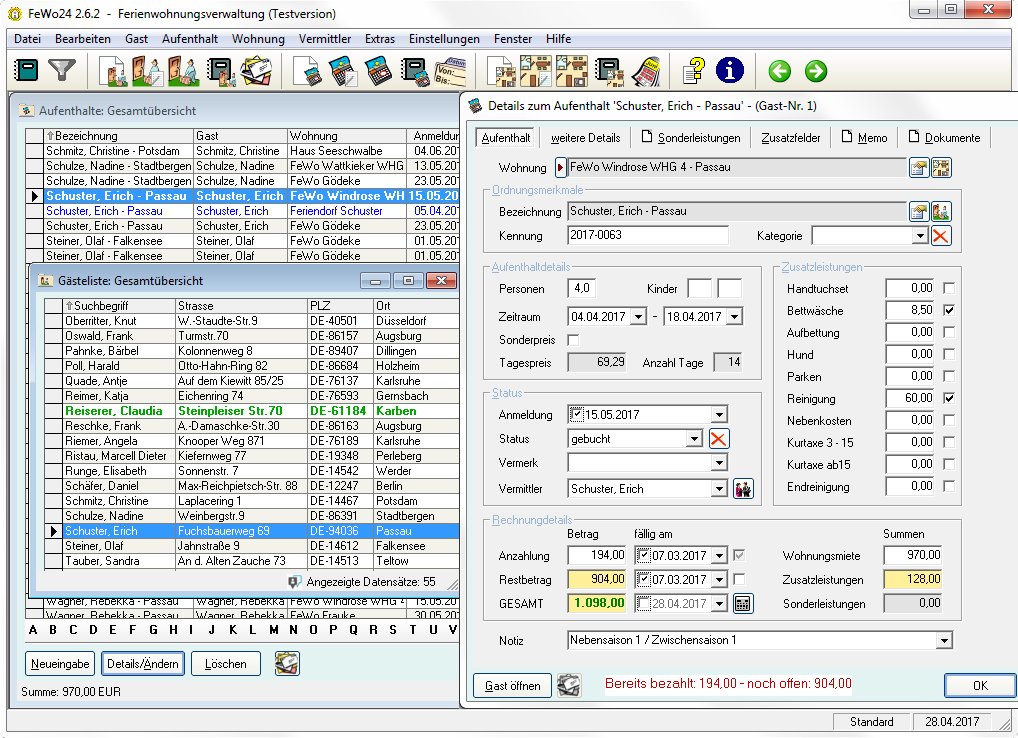The width and height of the screenshot is (1018, 738).
Task: Click the Neueingabe button
Action: [x=62, y=663]
